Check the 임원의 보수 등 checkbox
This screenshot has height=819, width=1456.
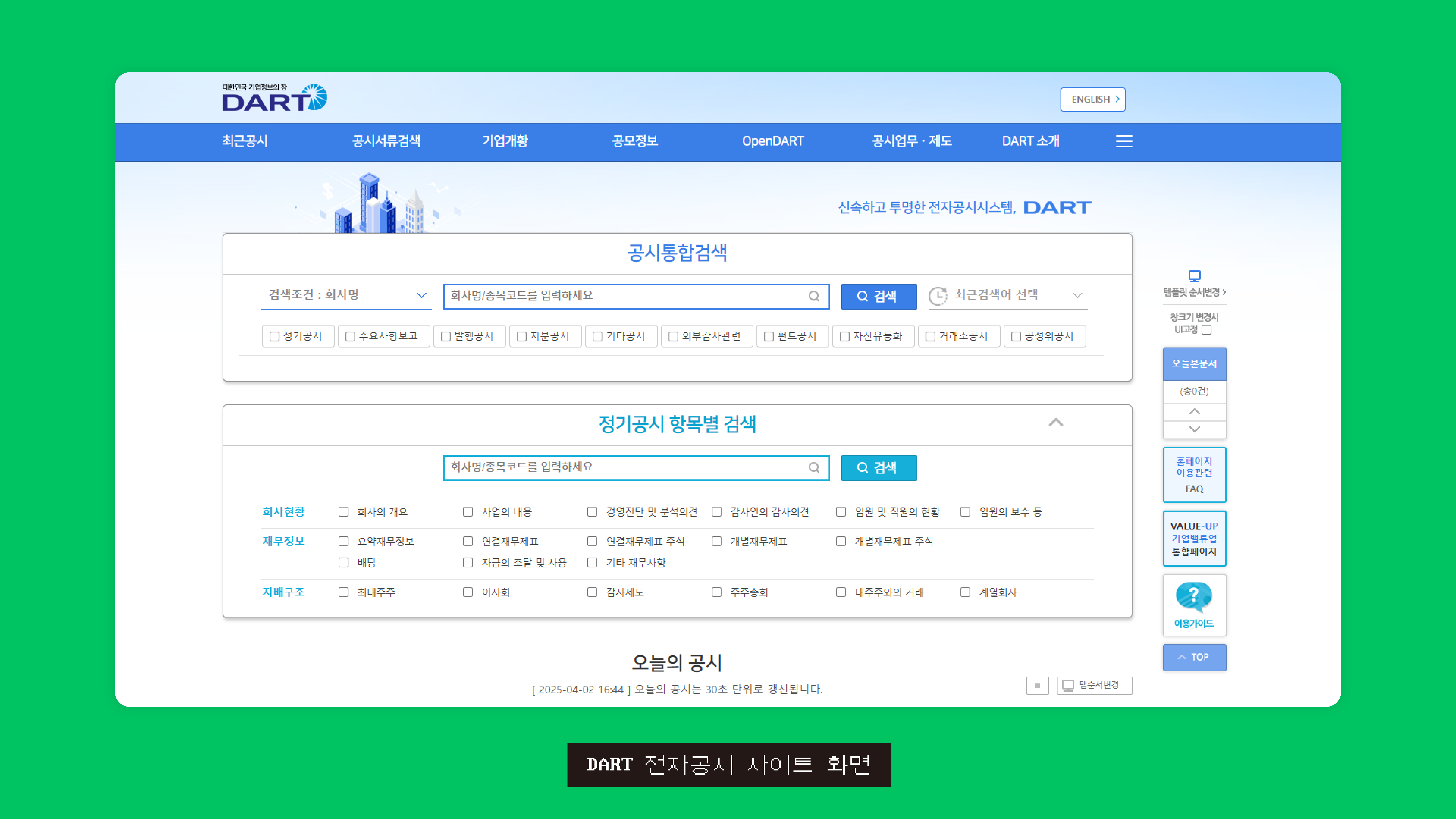coord(965,511)
